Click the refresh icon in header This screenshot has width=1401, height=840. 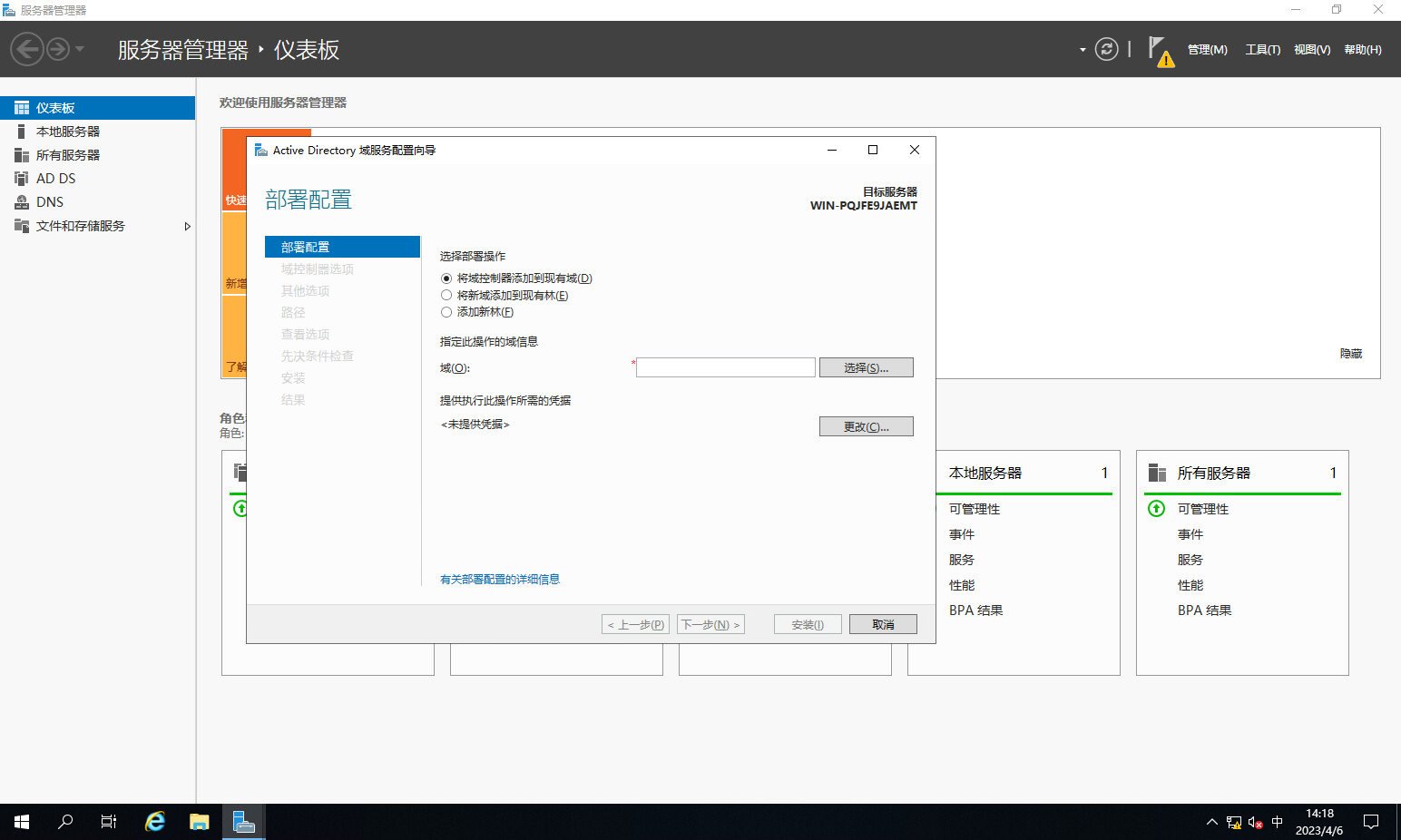click(x=1106, y=49)
